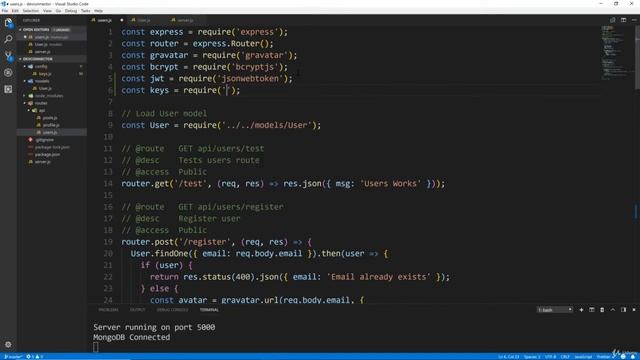The width and height of the screenshot is (640, 360).
Task: Add a new terminal with plus icon
Action: 581,310
